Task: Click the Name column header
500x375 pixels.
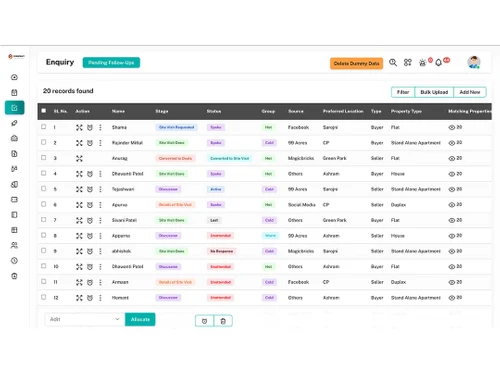Action: coord(118,111)
